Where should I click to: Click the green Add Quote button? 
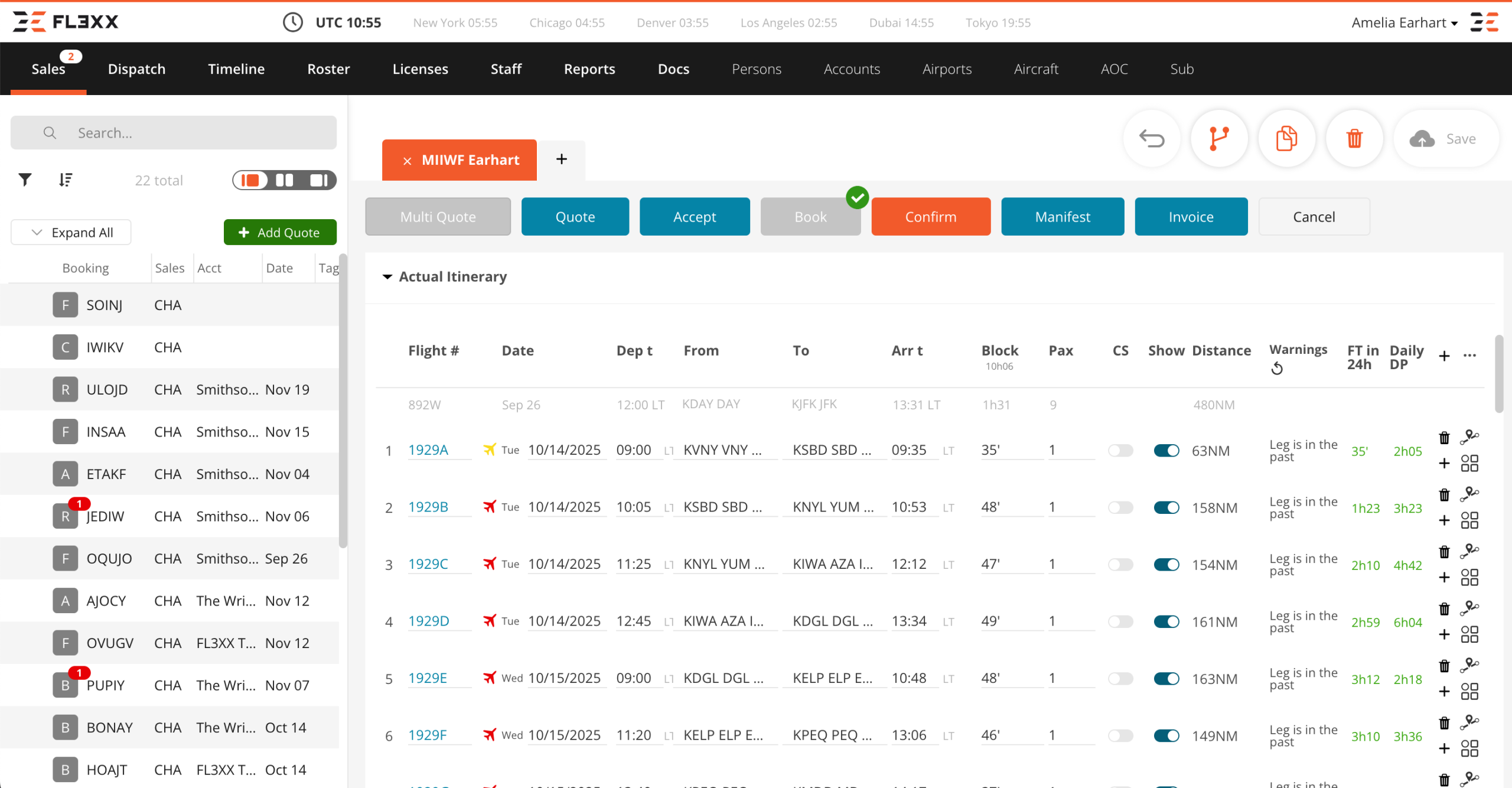(x=280, y=232)
